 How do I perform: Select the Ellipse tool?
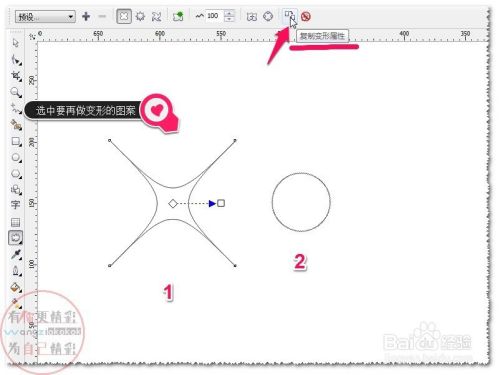coord(16,157)
